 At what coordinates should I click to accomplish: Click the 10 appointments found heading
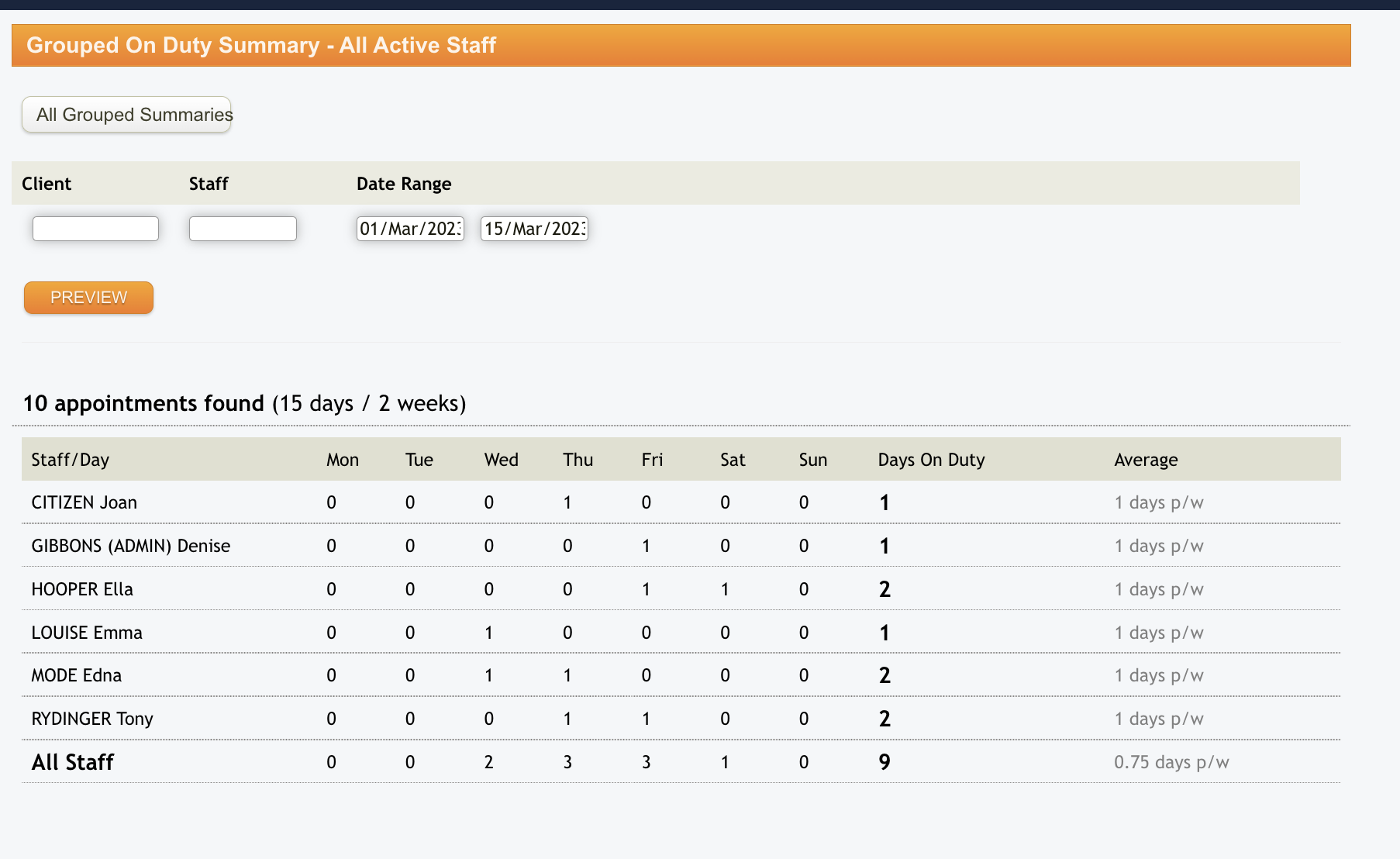(143, 403)
